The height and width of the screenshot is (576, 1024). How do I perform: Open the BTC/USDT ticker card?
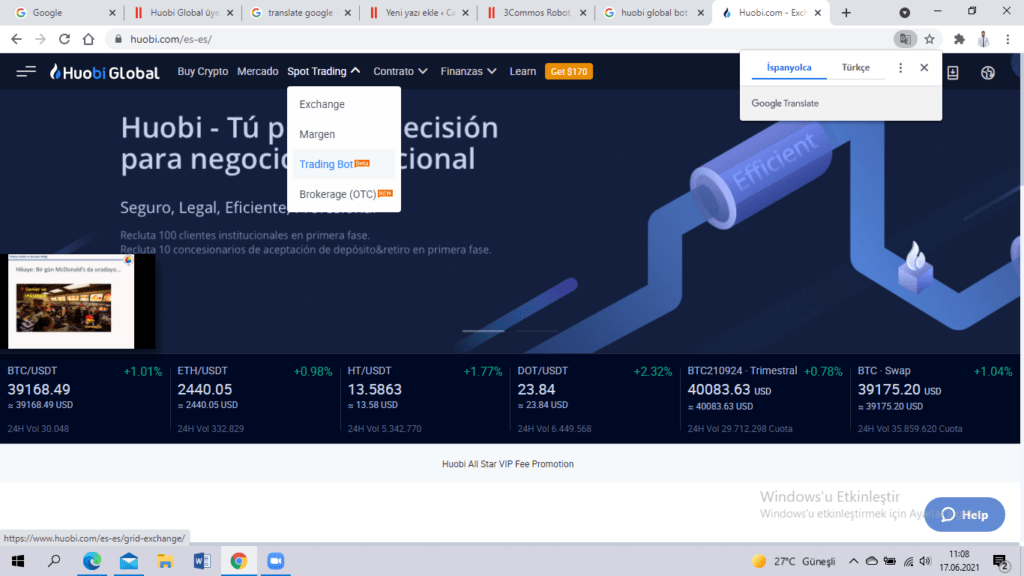84,398
